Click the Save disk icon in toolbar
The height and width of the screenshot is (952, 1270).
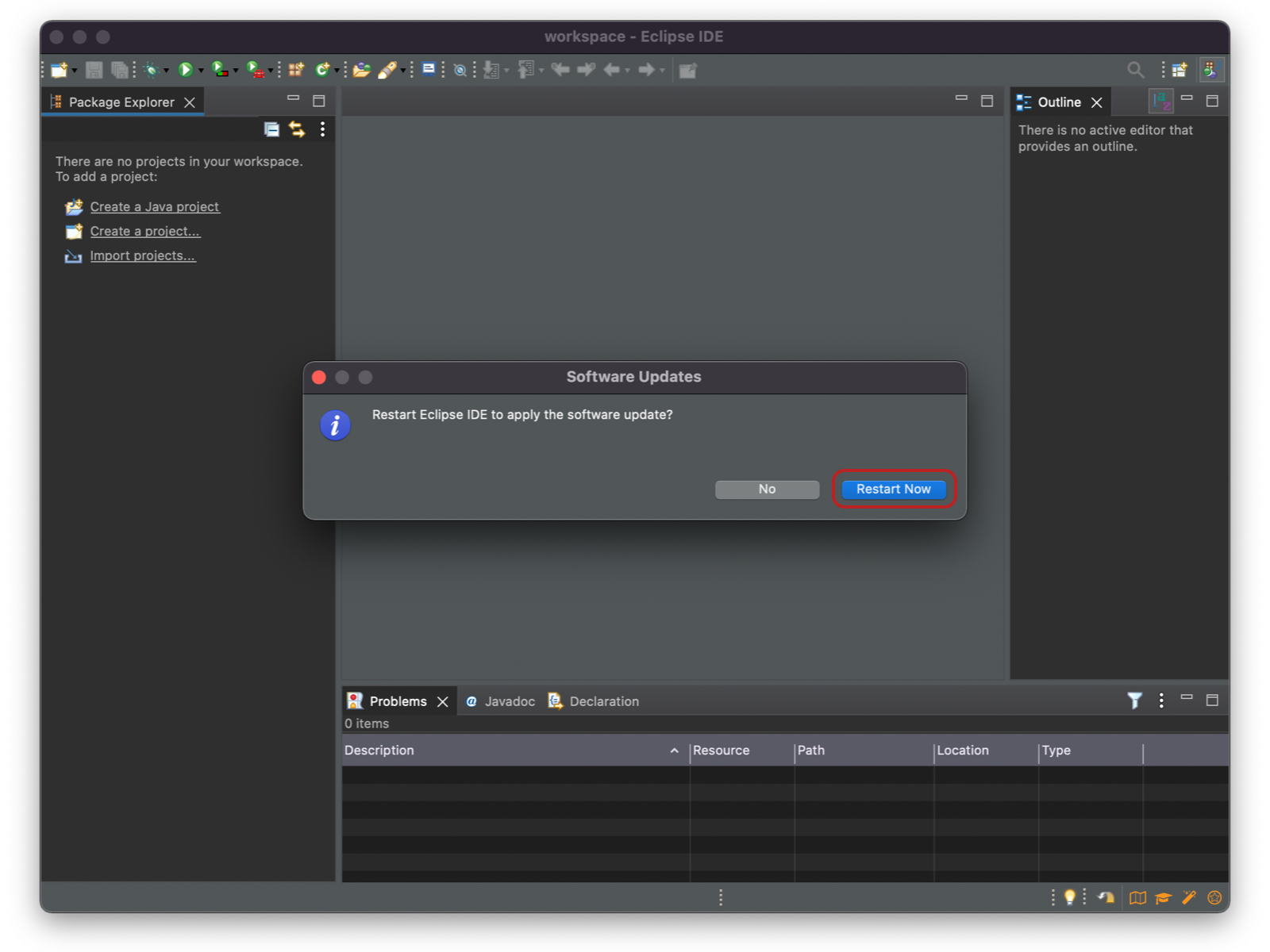point(94,70)
